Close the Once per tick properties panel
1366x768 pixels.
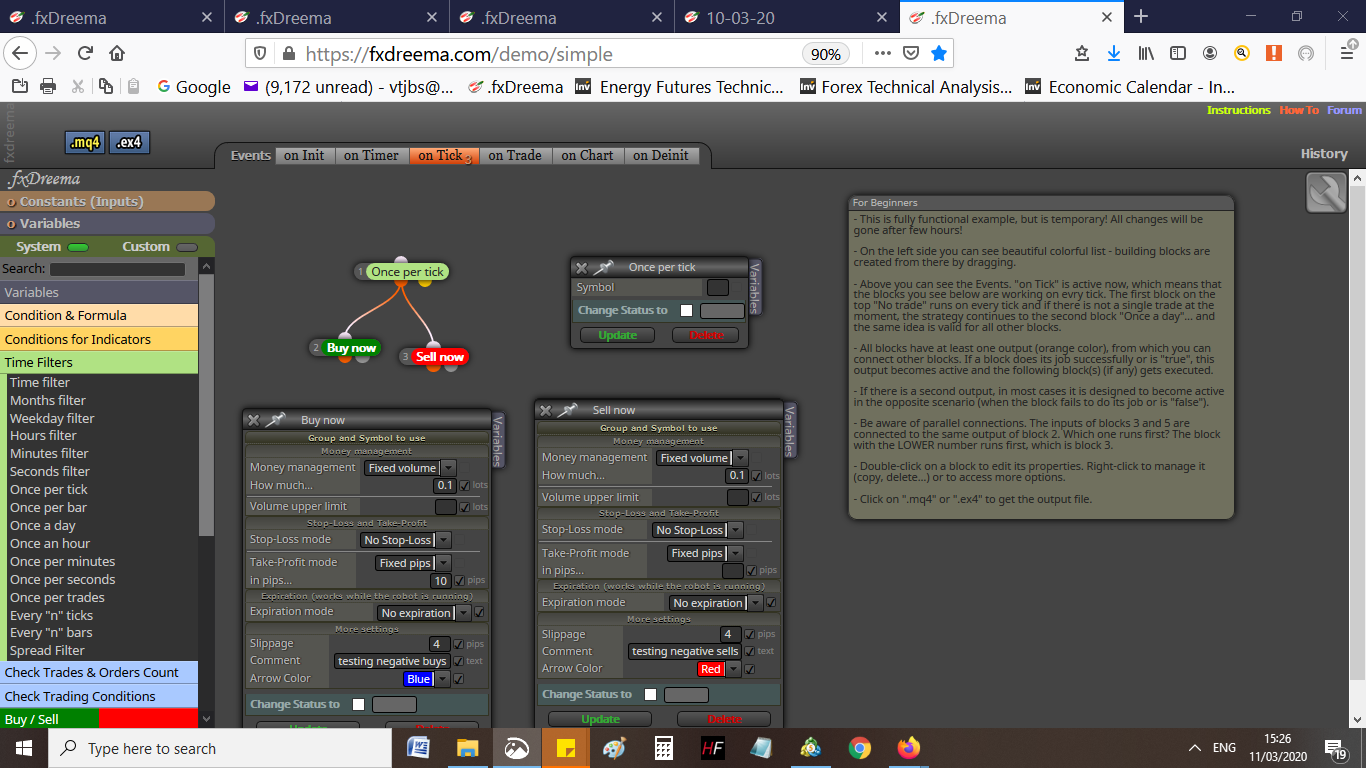point(582,267)
